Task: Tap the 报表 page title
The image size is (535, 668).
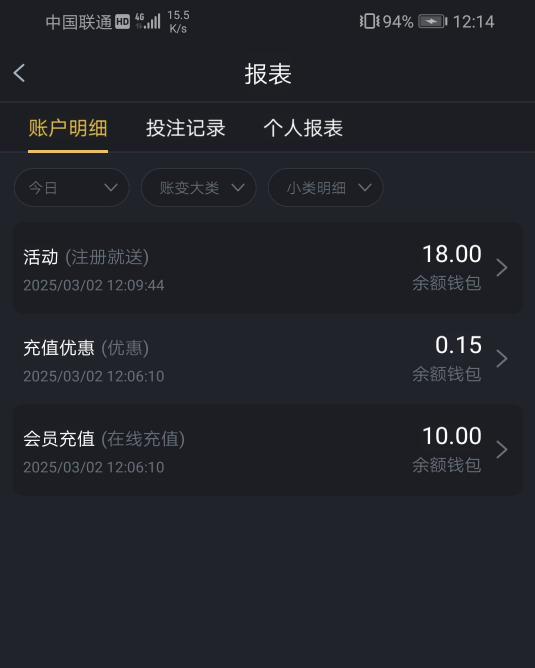Action: pos(268,74)
